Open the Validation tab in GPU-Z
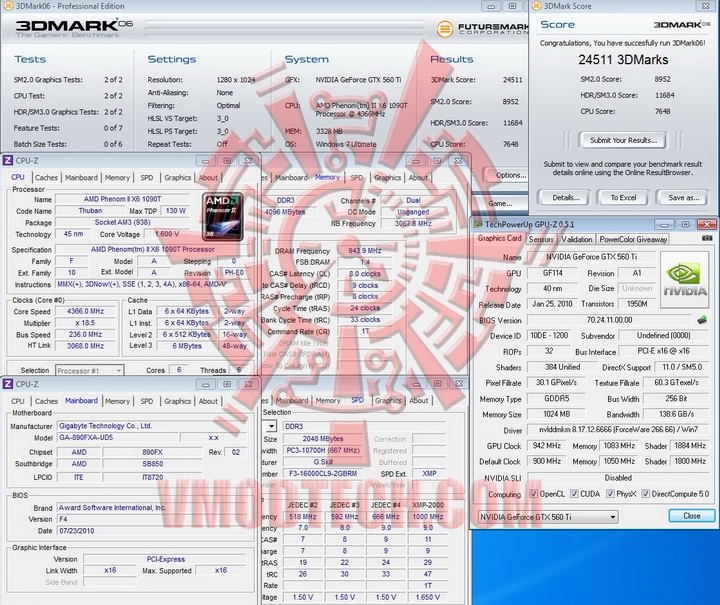 tap(577, 239)
